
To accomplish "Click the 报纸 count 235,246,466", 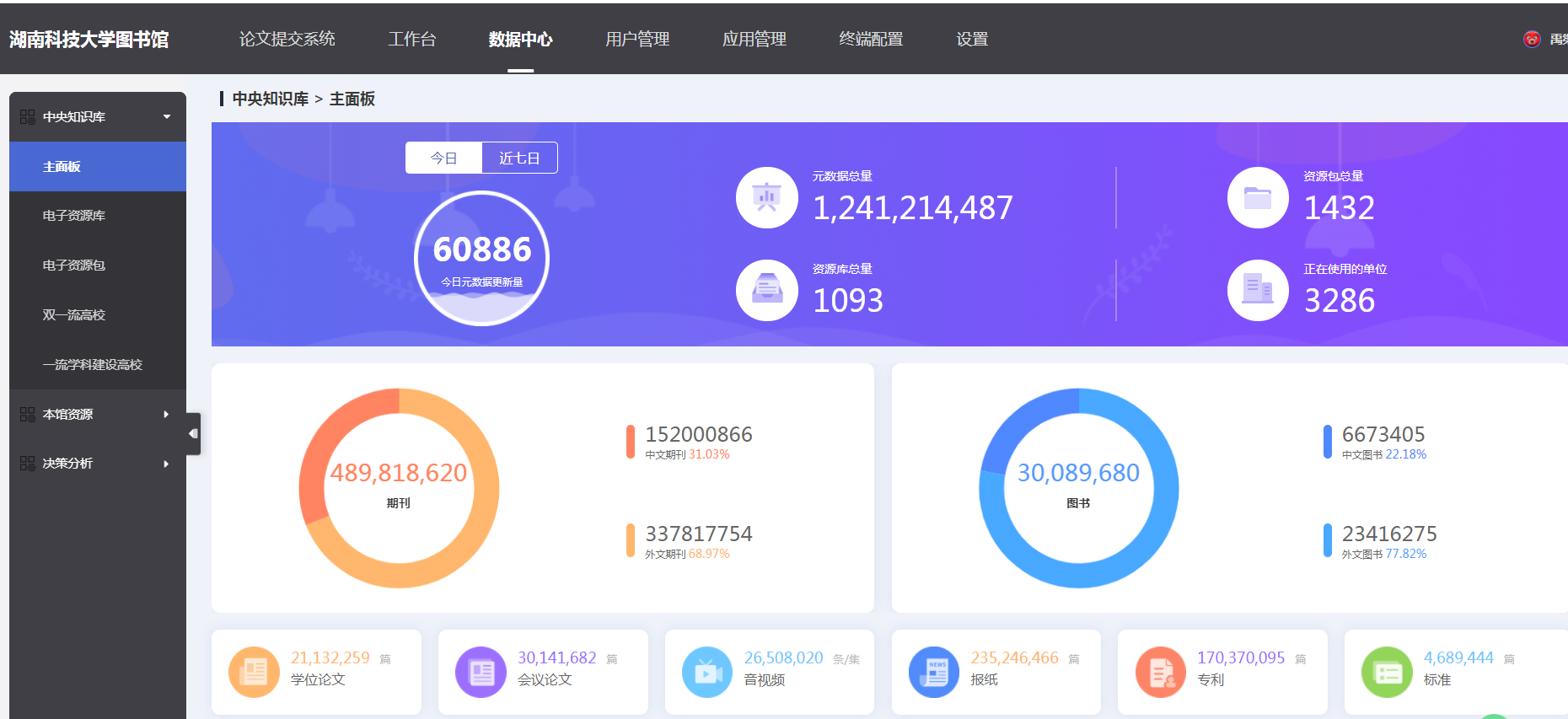I will click(1015, 657).
